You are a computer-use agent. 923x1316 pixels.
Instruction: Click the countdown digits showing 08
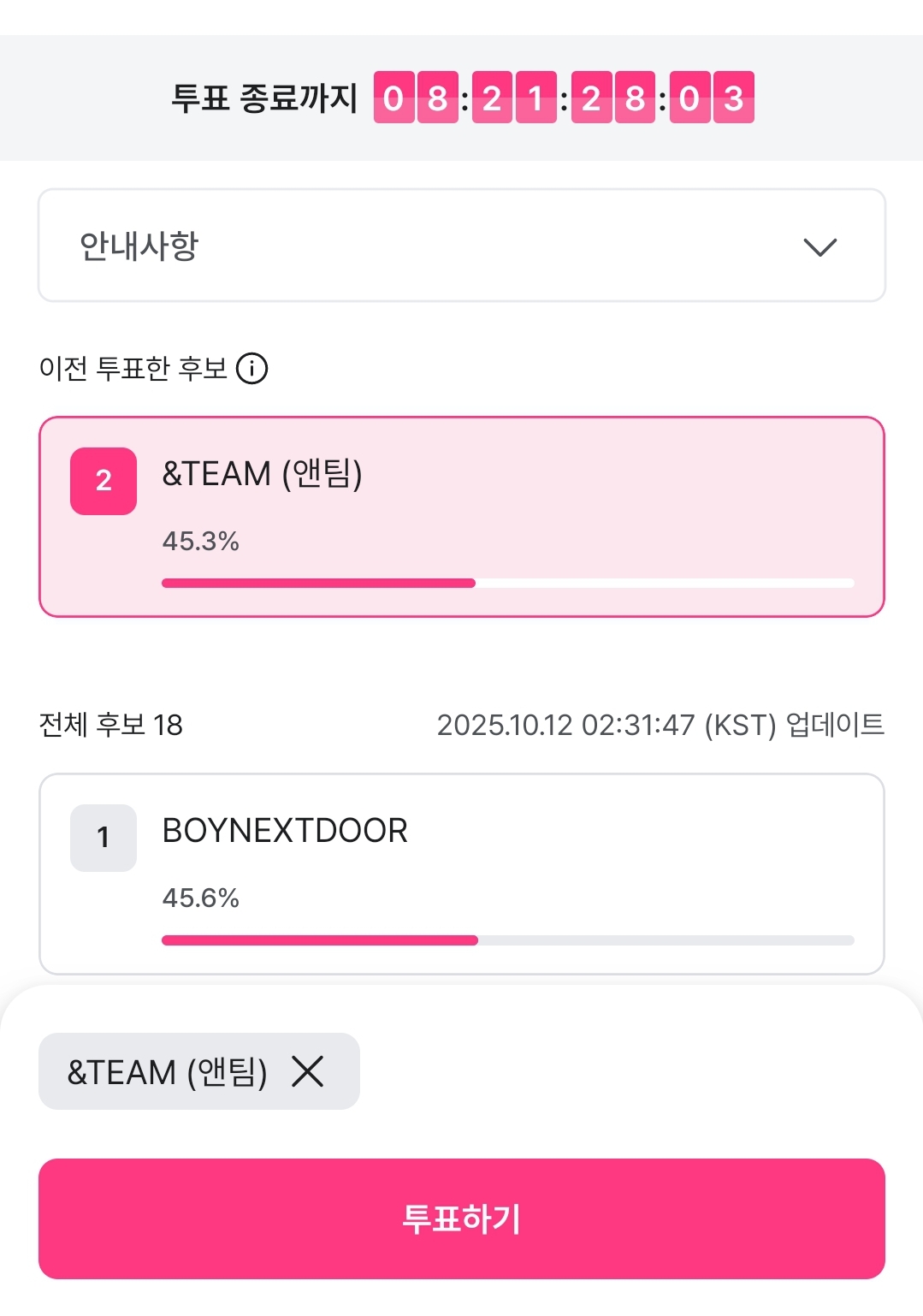[x=416, y=98]
